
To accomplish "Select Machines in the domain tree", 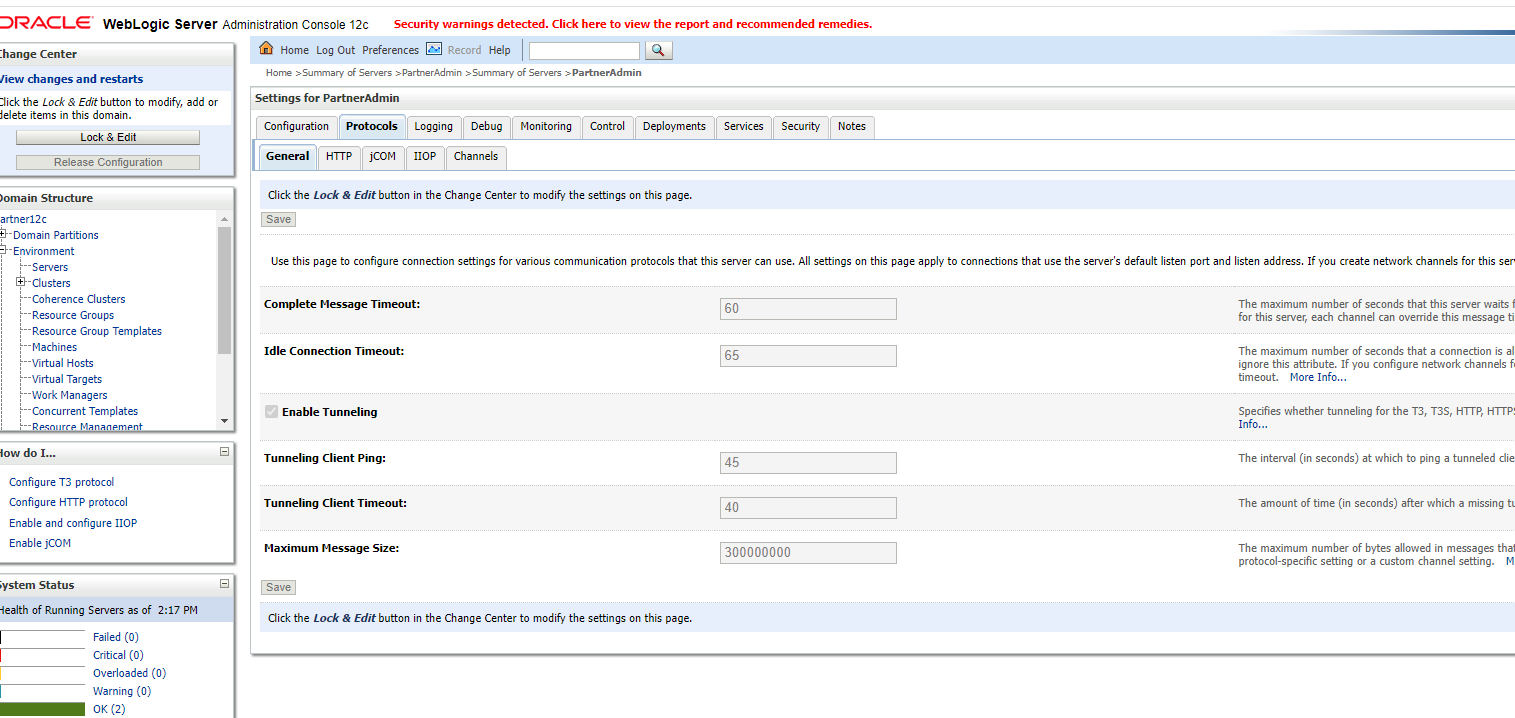I will pyautogui.click(x=54, y=347).
